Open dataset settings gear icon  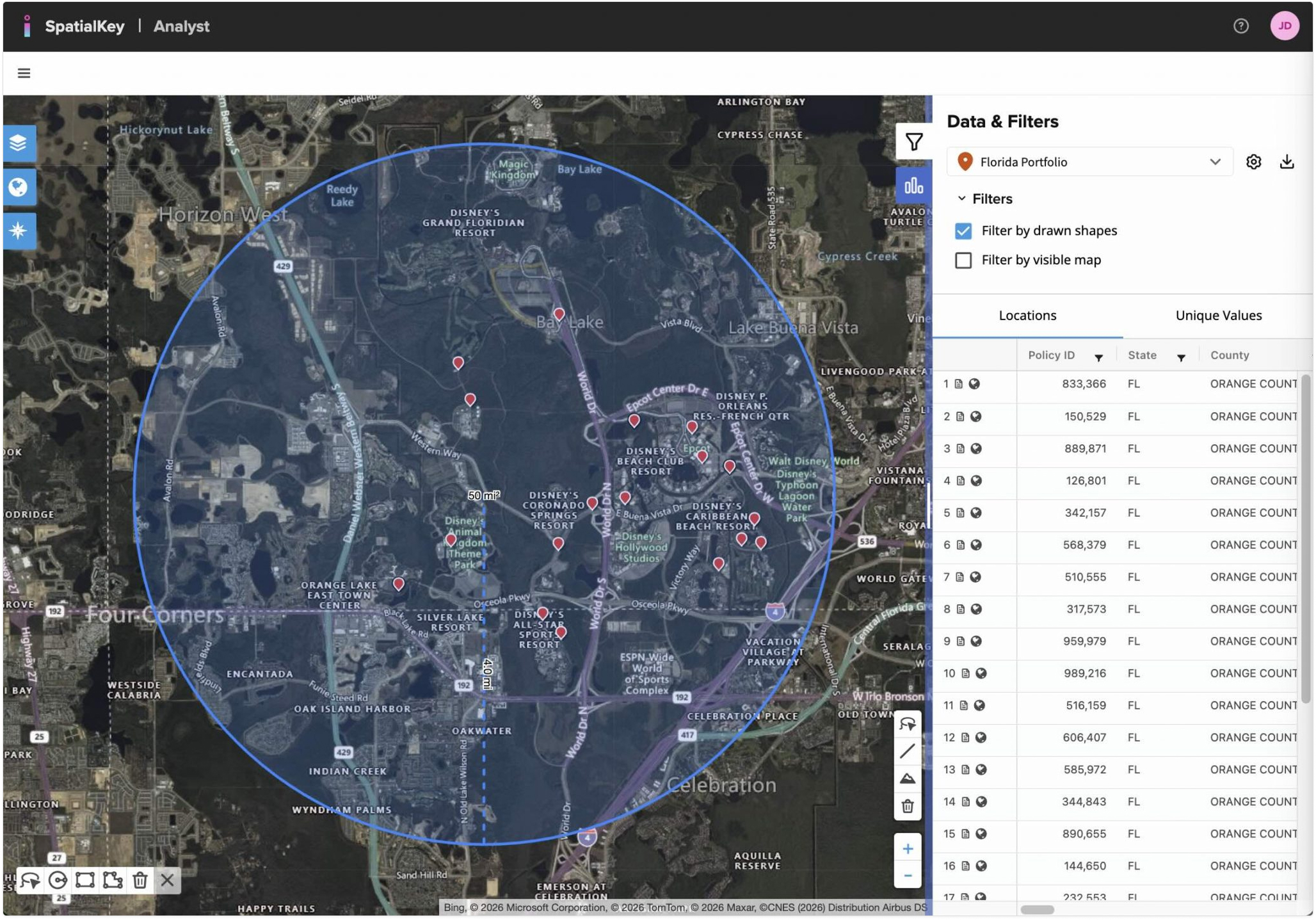(1253, 162)
